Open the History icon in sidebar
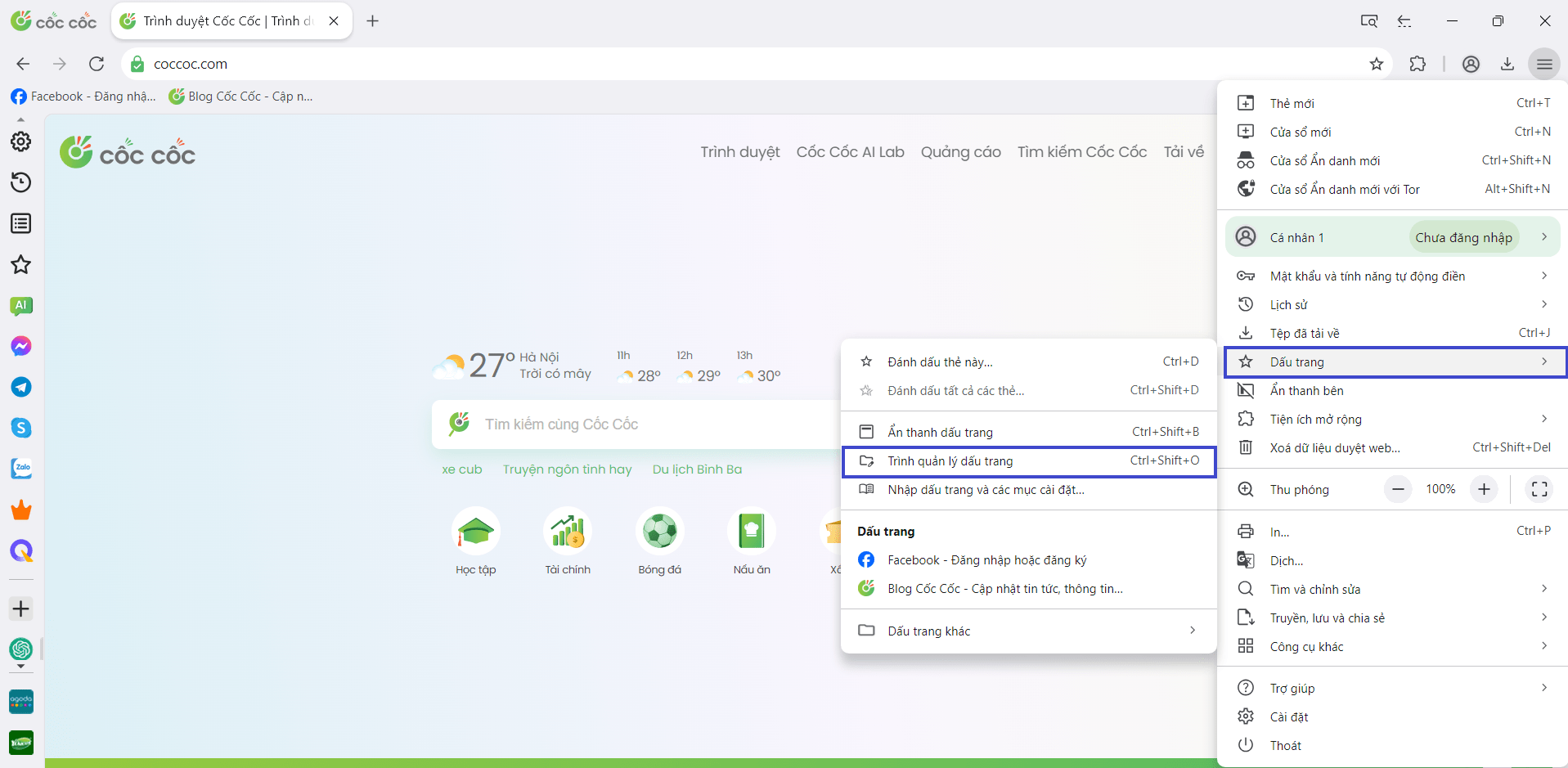This screenshot has height=768, width=1568. tap(21, 182)
